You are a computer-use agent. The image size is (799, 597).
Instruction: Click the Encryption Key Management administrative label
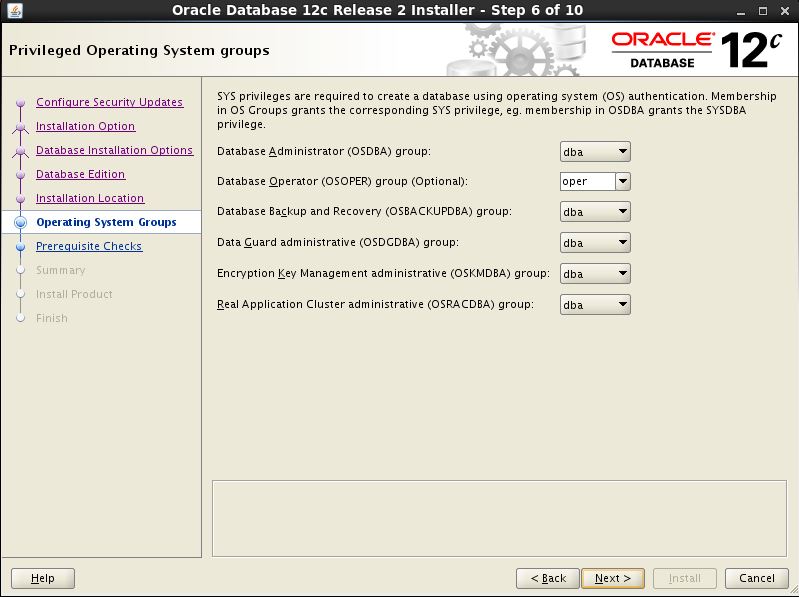pos(383,273)
